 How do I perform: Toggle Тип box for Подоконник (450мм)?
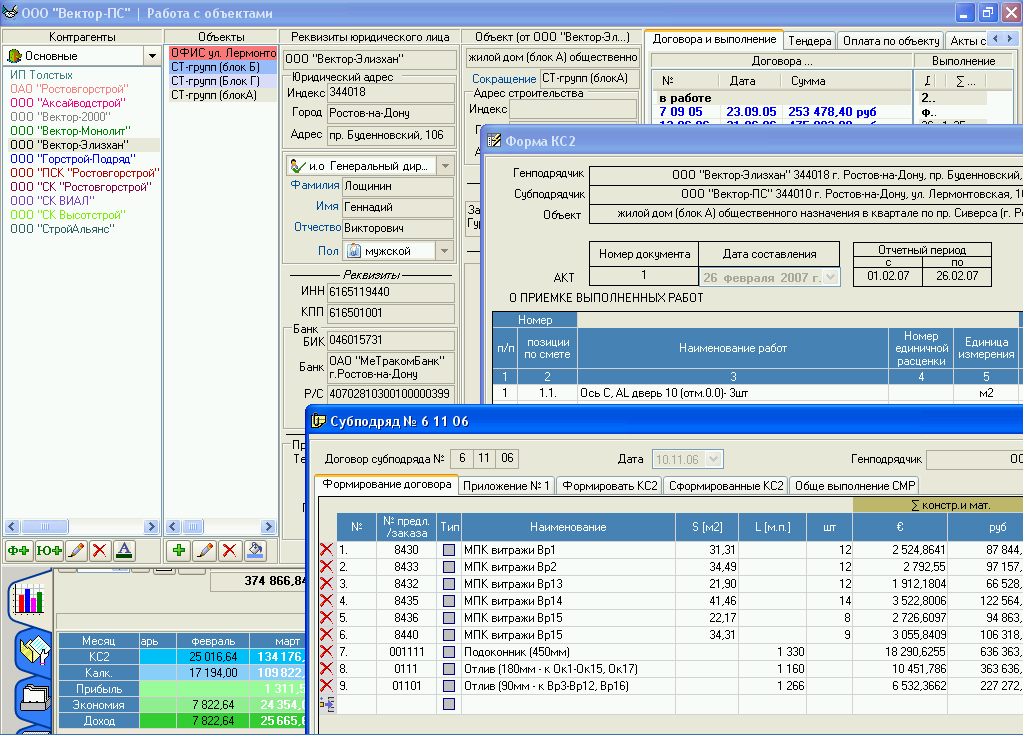pyautogui.click(x=449, y=652)
